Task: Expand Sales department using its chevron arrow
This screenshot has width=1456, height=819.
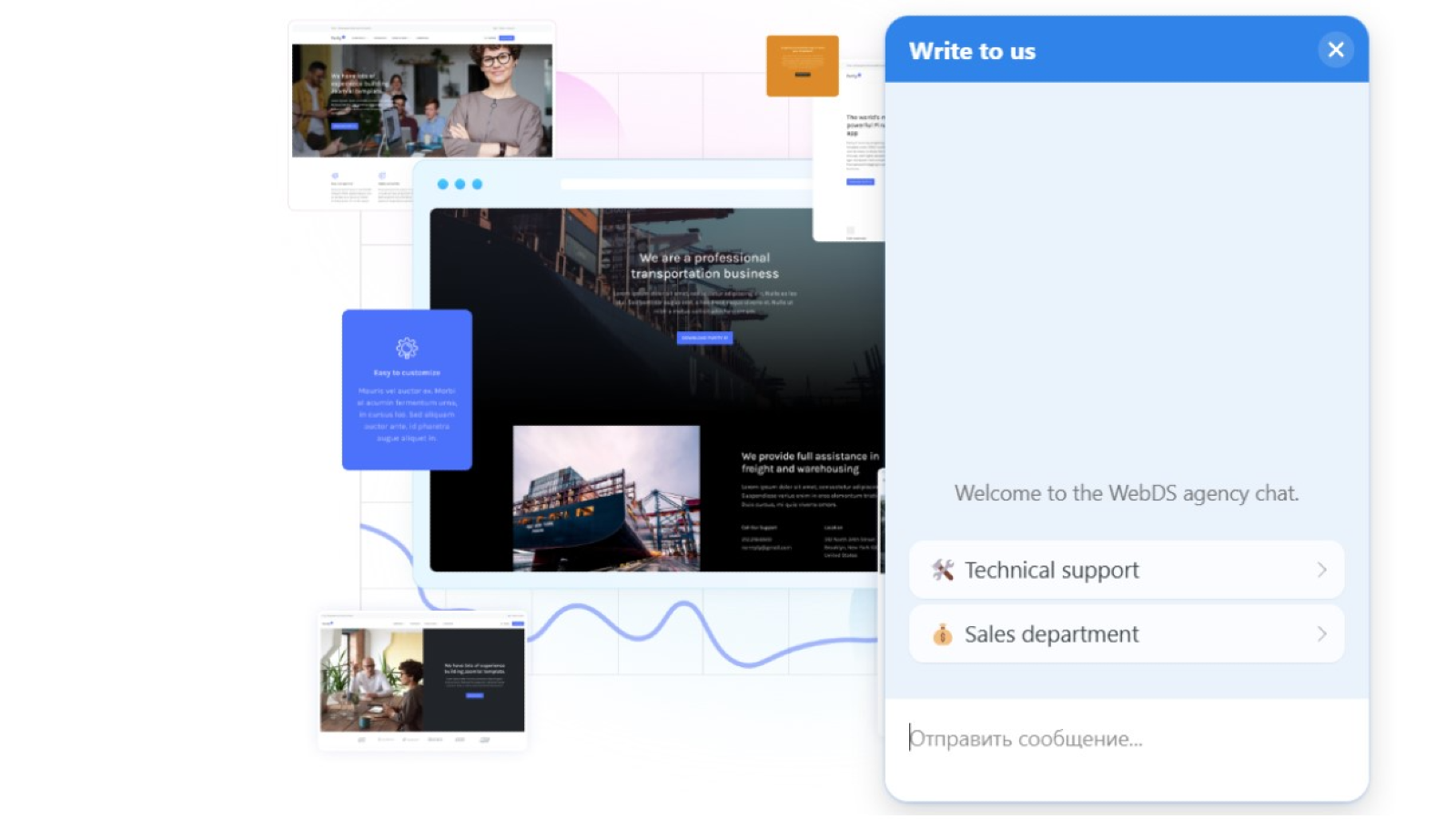Action: [x=1321, y=634]
